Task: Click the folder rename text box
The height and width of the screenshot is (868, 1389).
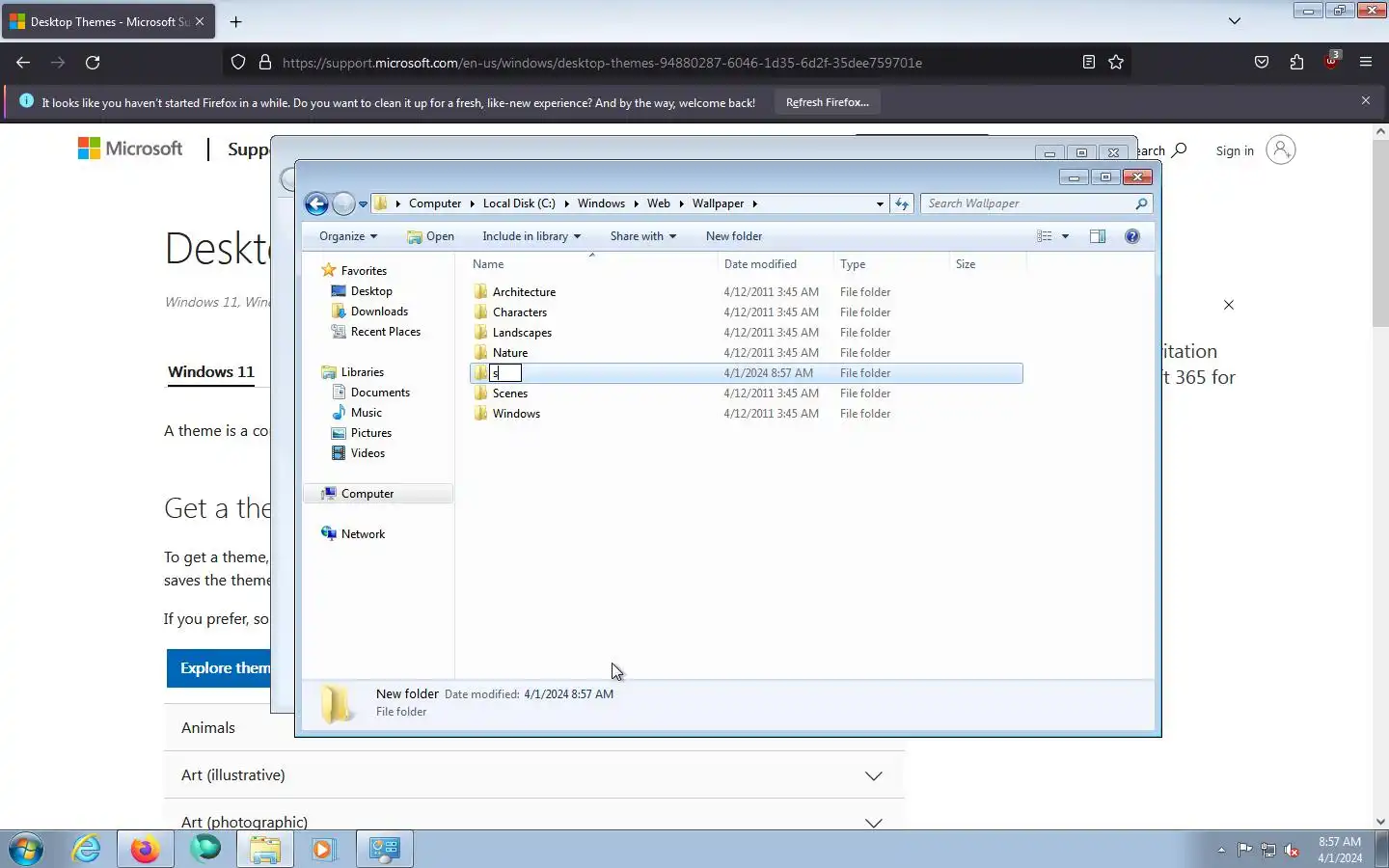Action: pyautogui.click(x=505, y=373)
